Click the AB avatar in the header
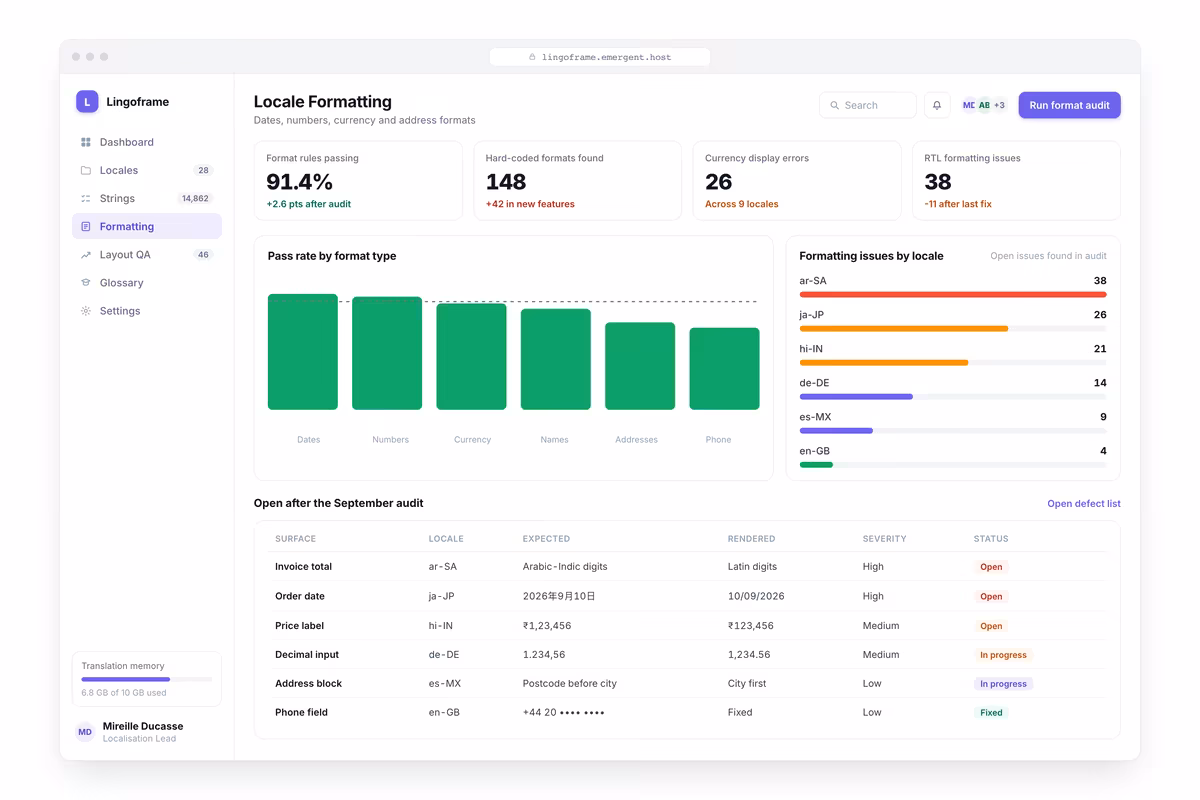1200x800 pixels. (984, 105)
